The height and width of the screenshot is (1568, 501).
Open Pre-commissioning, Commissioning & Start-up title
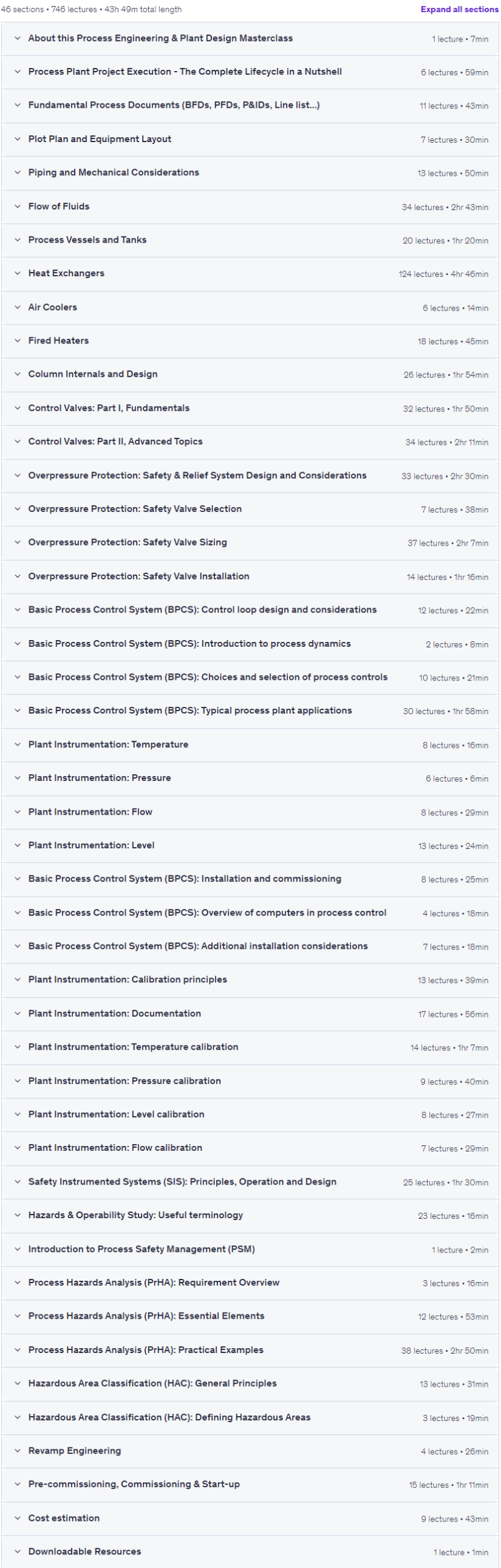pos(134,1484)
